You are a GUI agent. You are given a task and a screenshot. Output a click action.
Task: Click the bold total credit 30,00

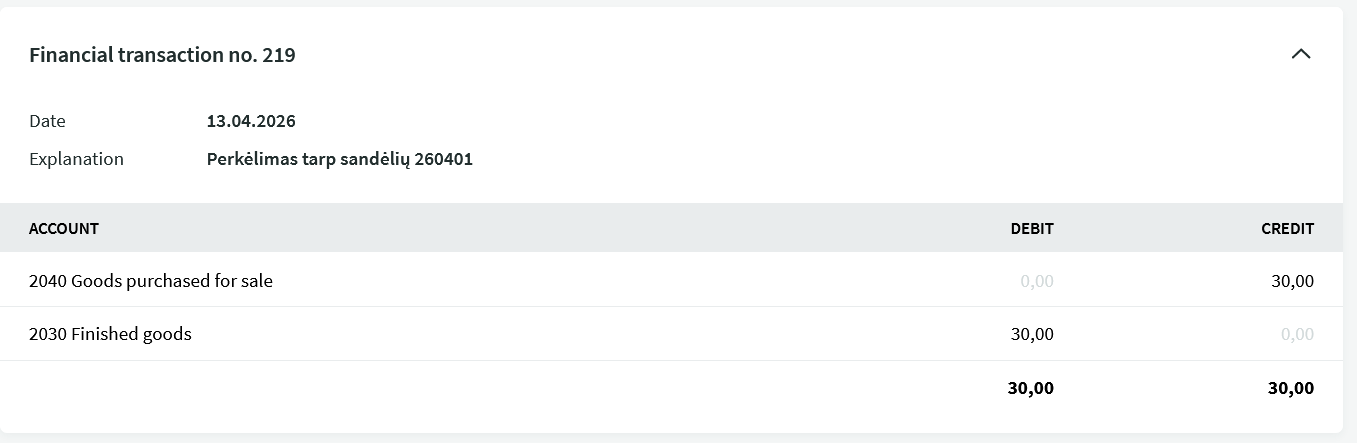(x=1290, y=388)
